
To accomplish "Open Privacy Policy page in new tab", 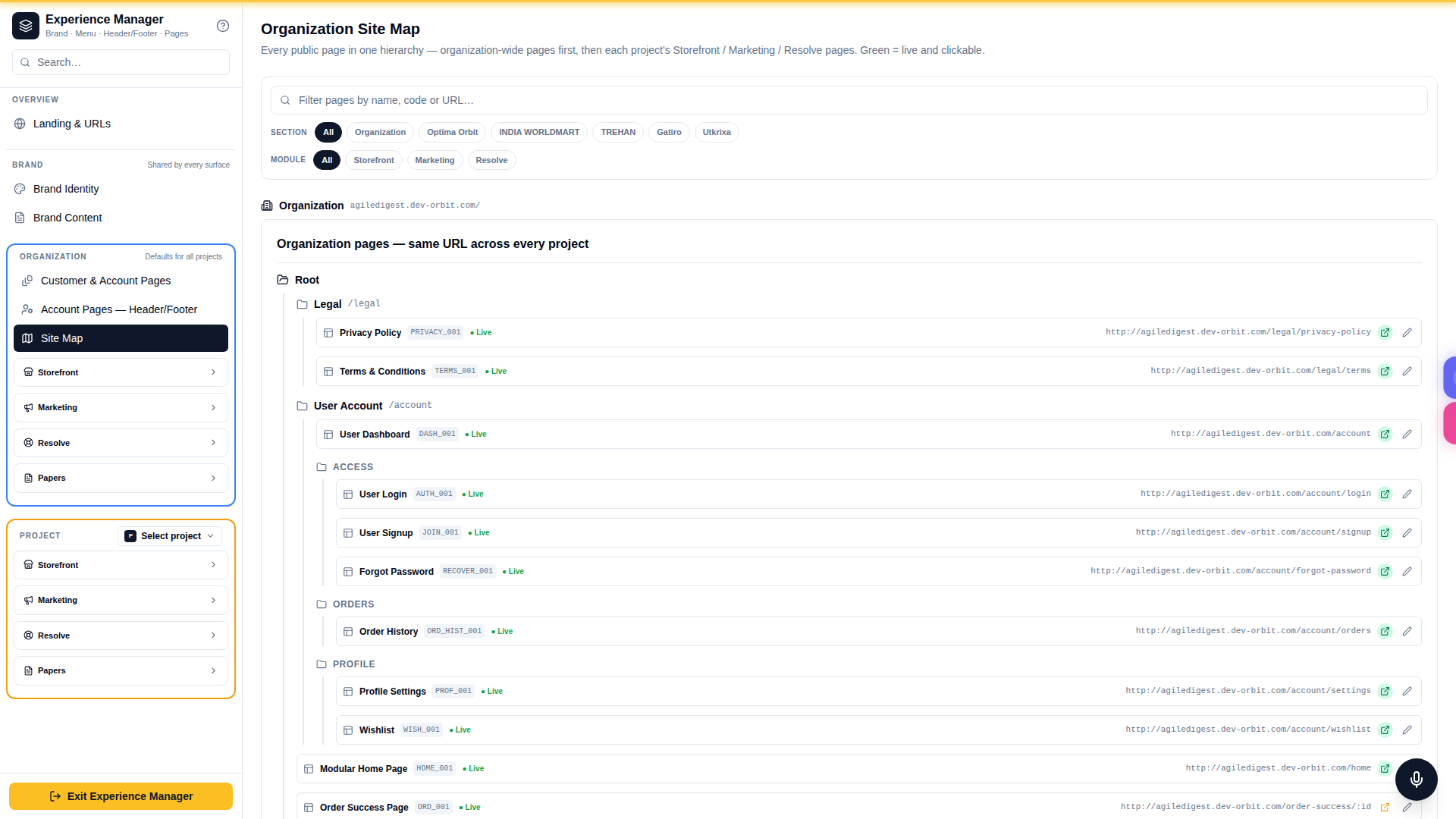I will coord(1385,333).
